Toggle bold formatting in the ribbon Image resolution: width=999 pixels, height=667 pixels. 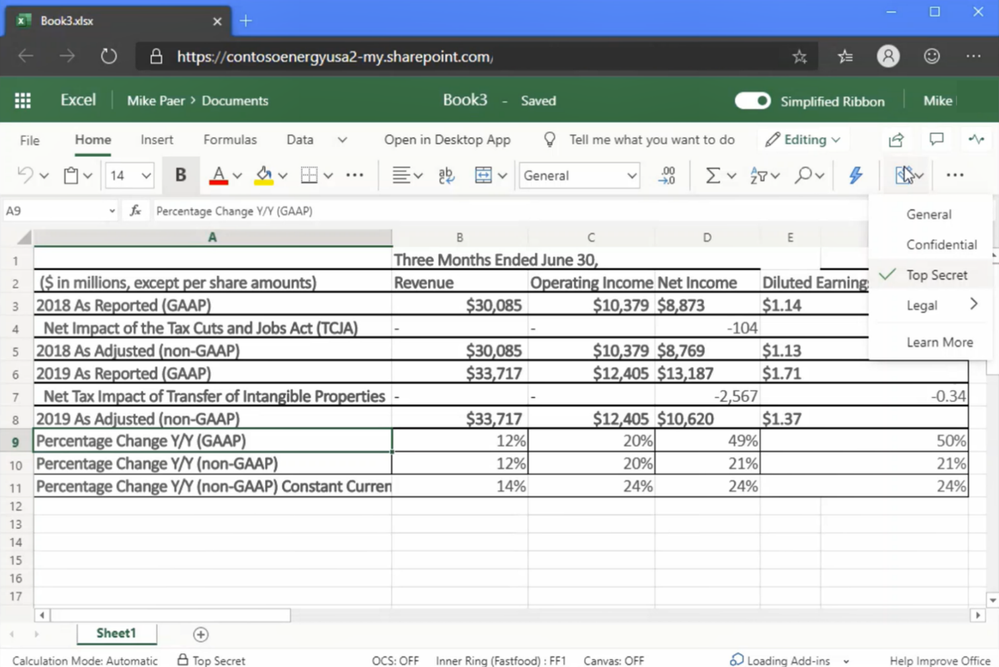click(180, 175)
